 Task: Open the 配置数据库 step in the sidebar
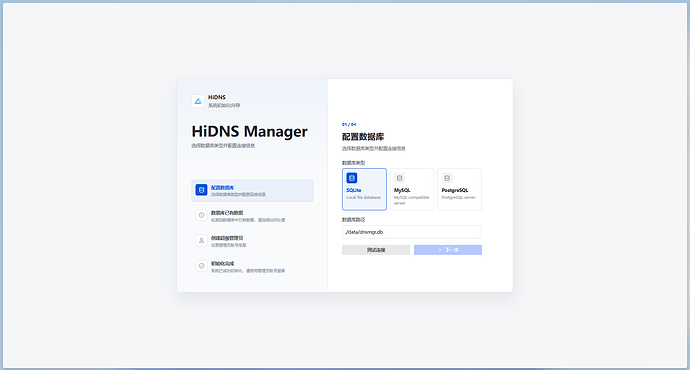tap(252, 190)
